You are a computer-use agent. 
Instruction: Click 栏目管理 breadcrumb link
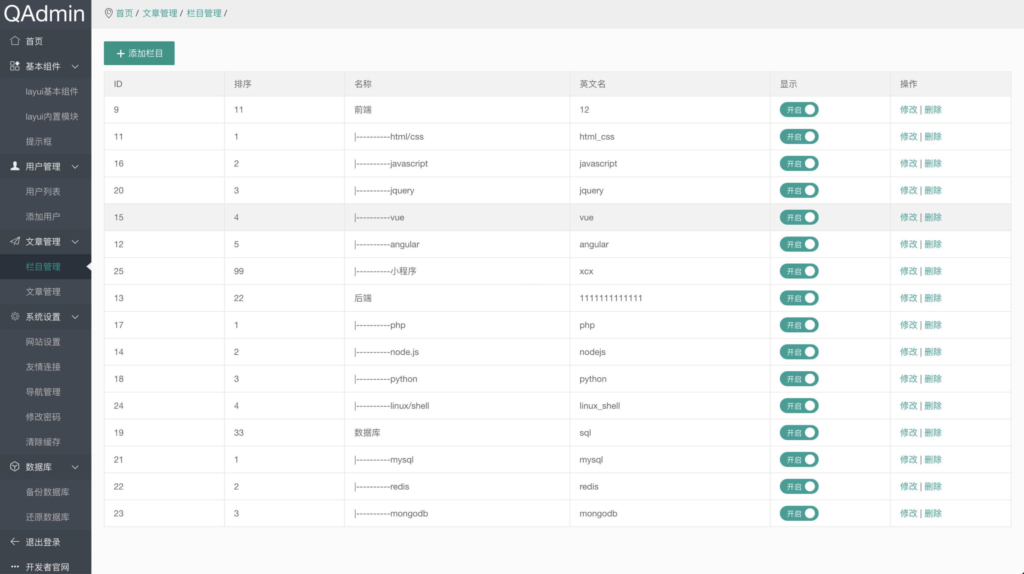click(x=204, y=13)
